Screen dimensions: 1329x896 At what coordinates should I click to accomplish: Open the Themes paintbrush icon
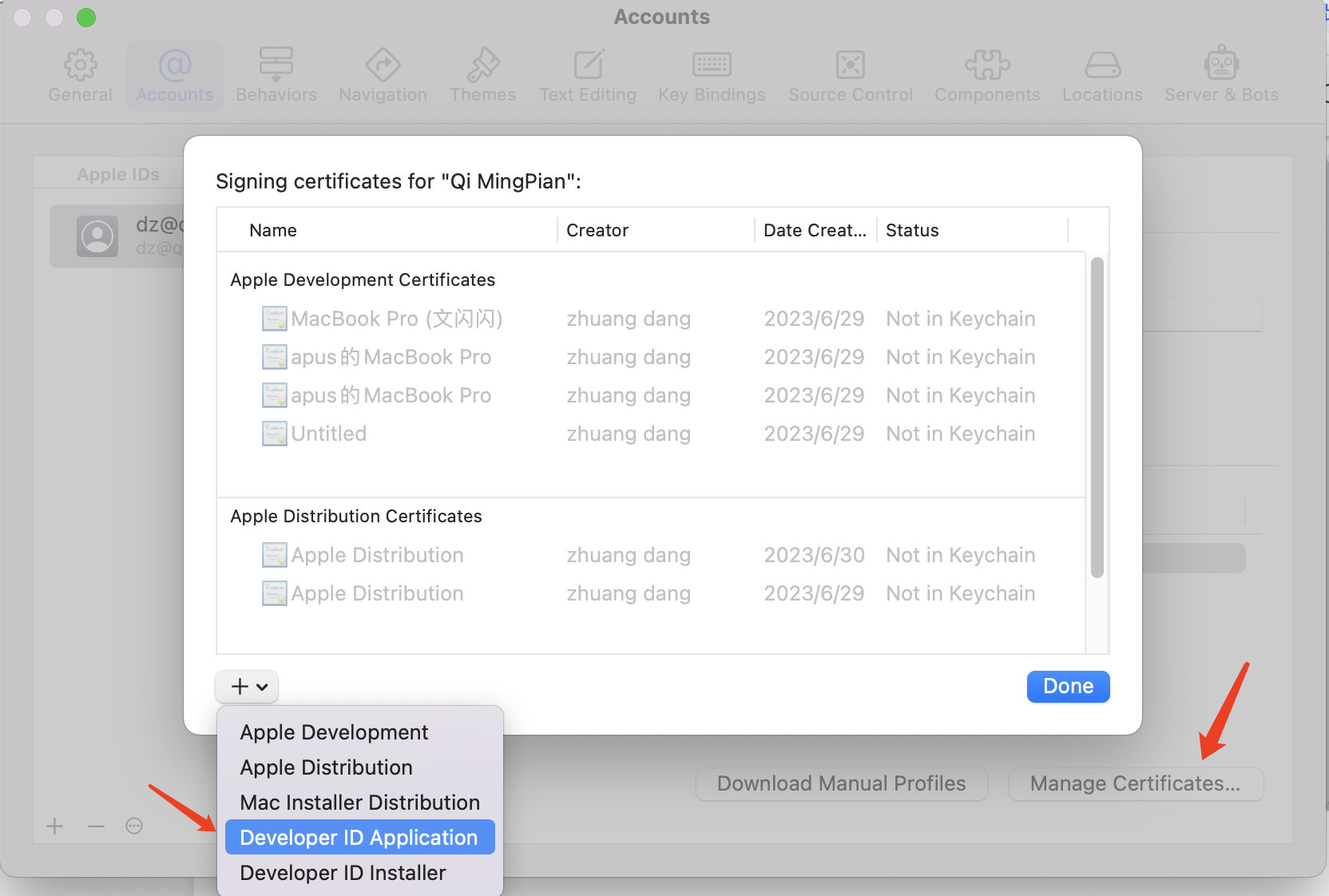coord(483,65)
